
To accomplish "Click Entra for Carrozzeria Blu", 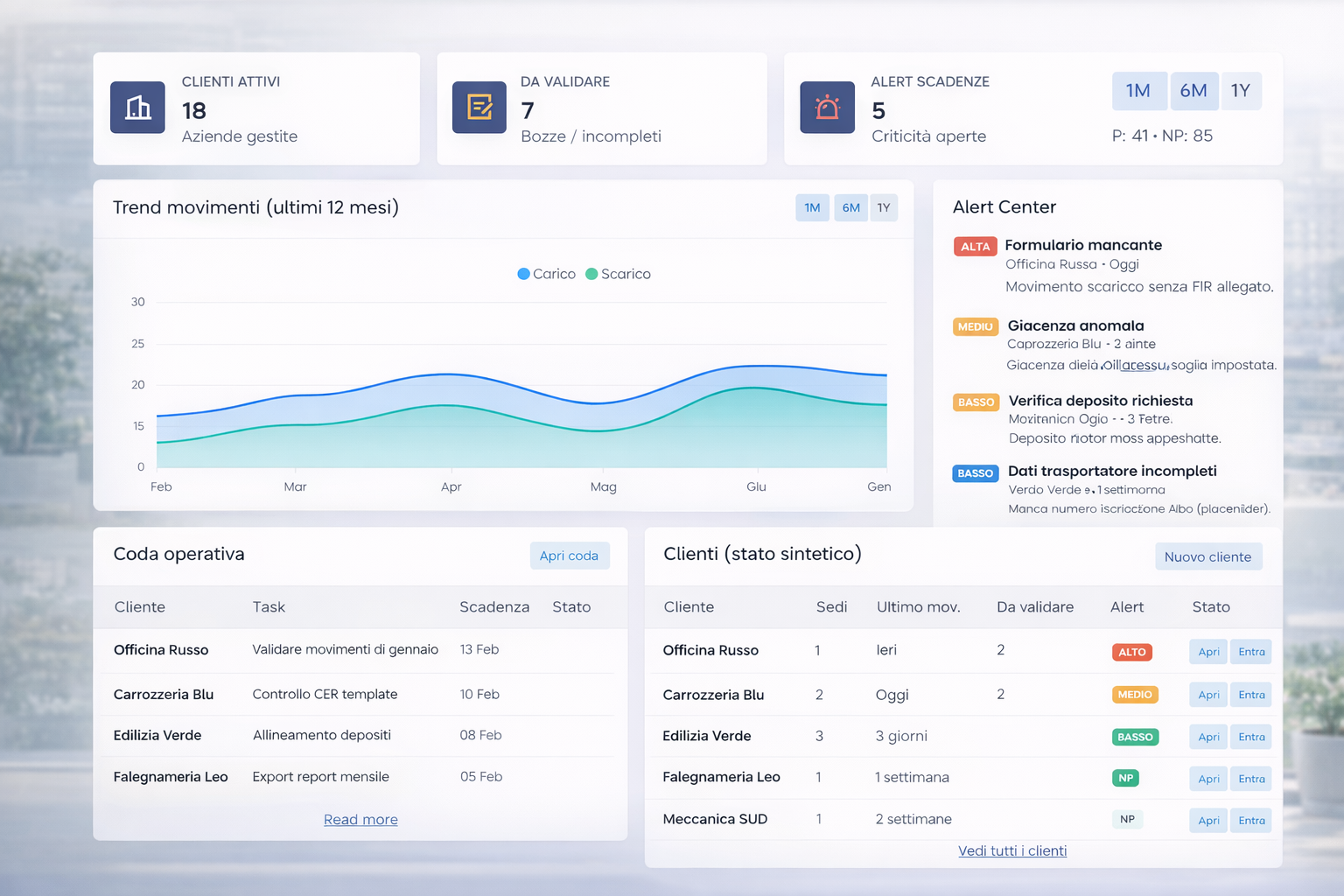I will point(1250,694).
